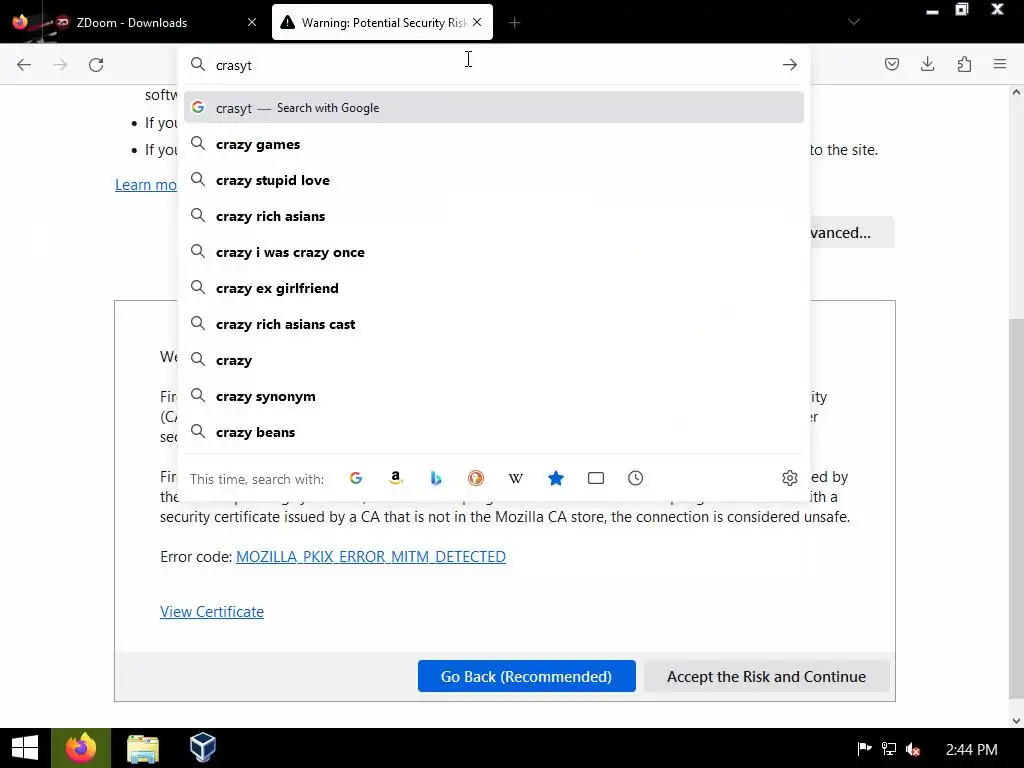Click the Firefox taskbar icon
The width and height of the screenshot is (1024, 768).
81,748
